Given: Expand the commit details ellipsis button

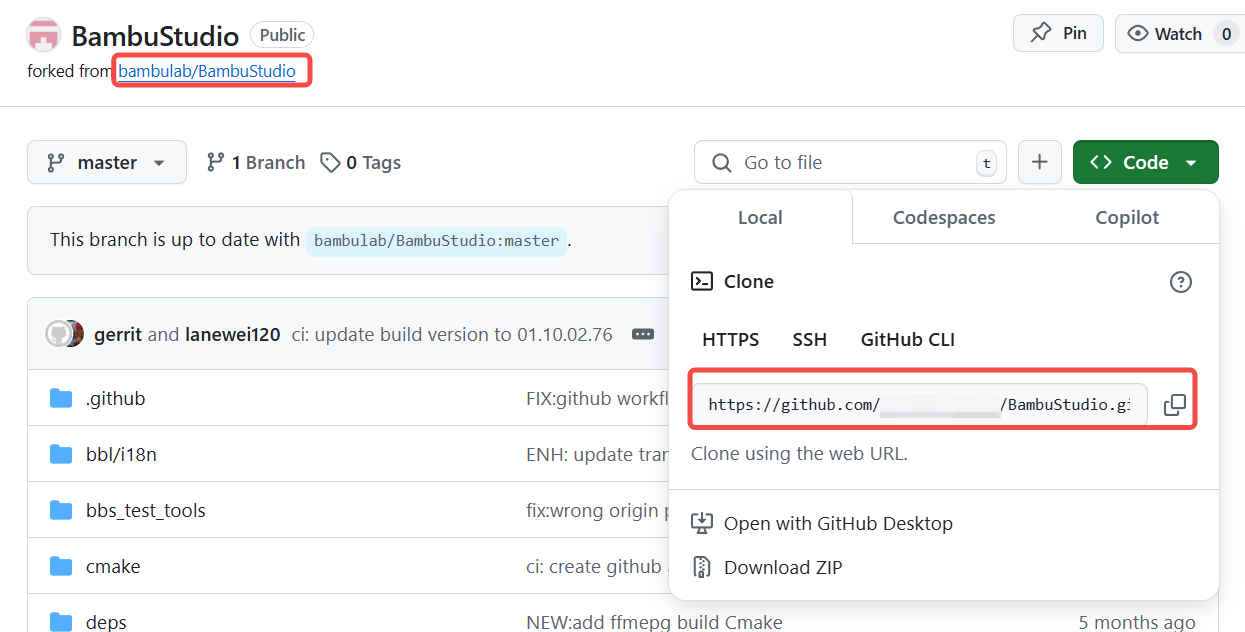Looking at the screenshot, I should (x=643, y=334).
